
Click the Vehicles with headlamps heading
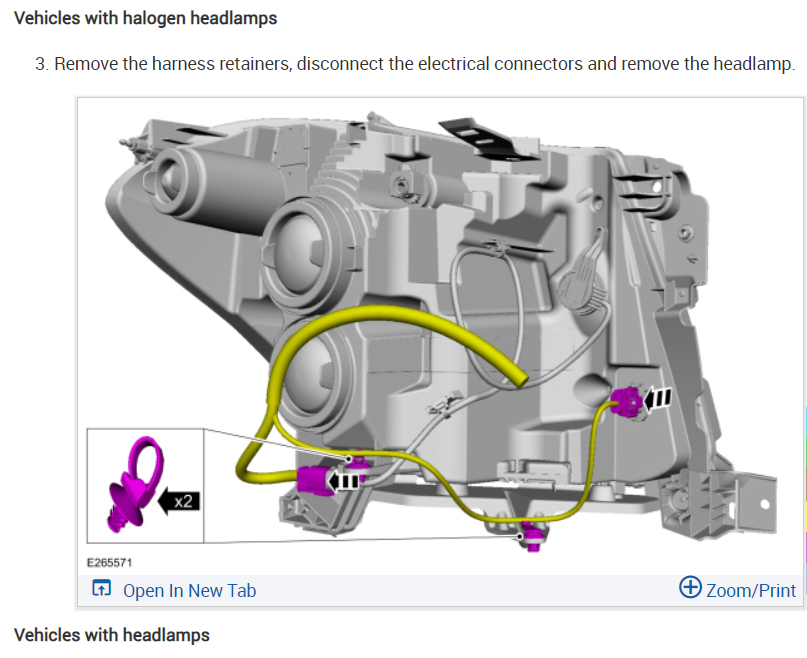coord(112,635)
